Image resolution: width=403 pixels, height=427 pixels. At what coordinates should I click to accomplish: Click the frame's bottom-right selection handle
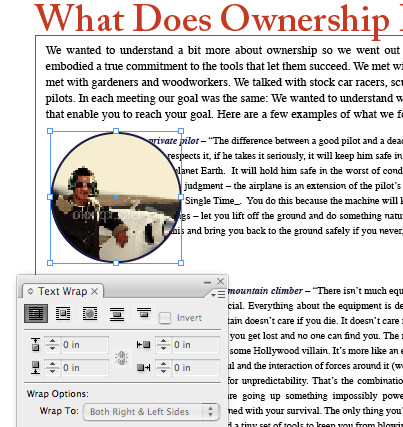[x=181, y=263]
